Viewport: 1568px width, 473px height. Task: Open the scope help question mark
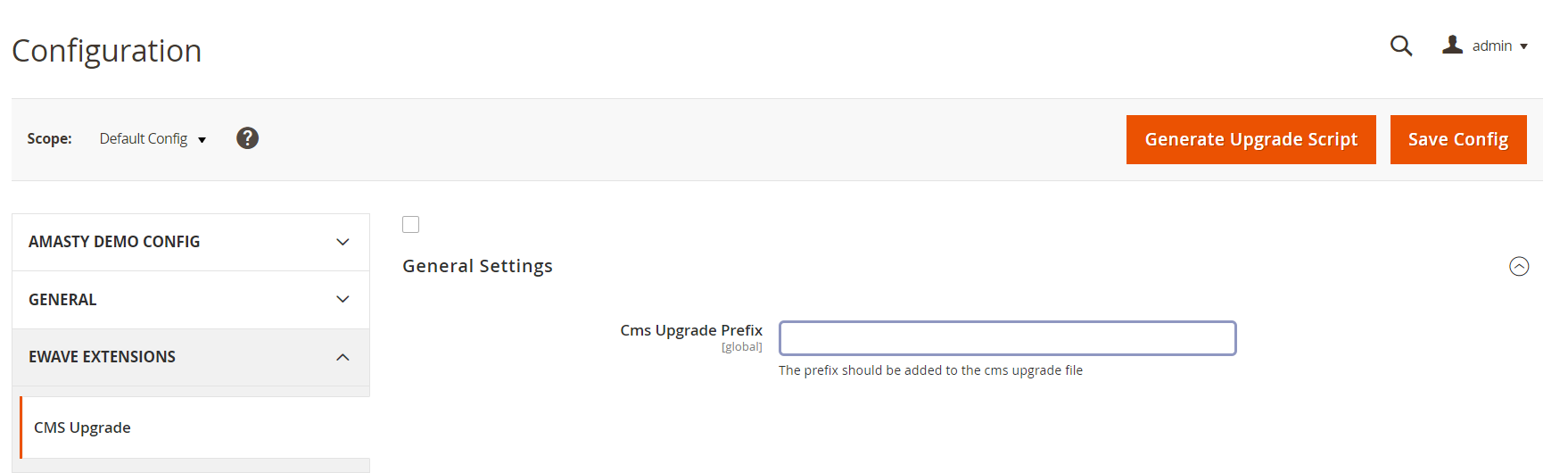coord(247,138)
